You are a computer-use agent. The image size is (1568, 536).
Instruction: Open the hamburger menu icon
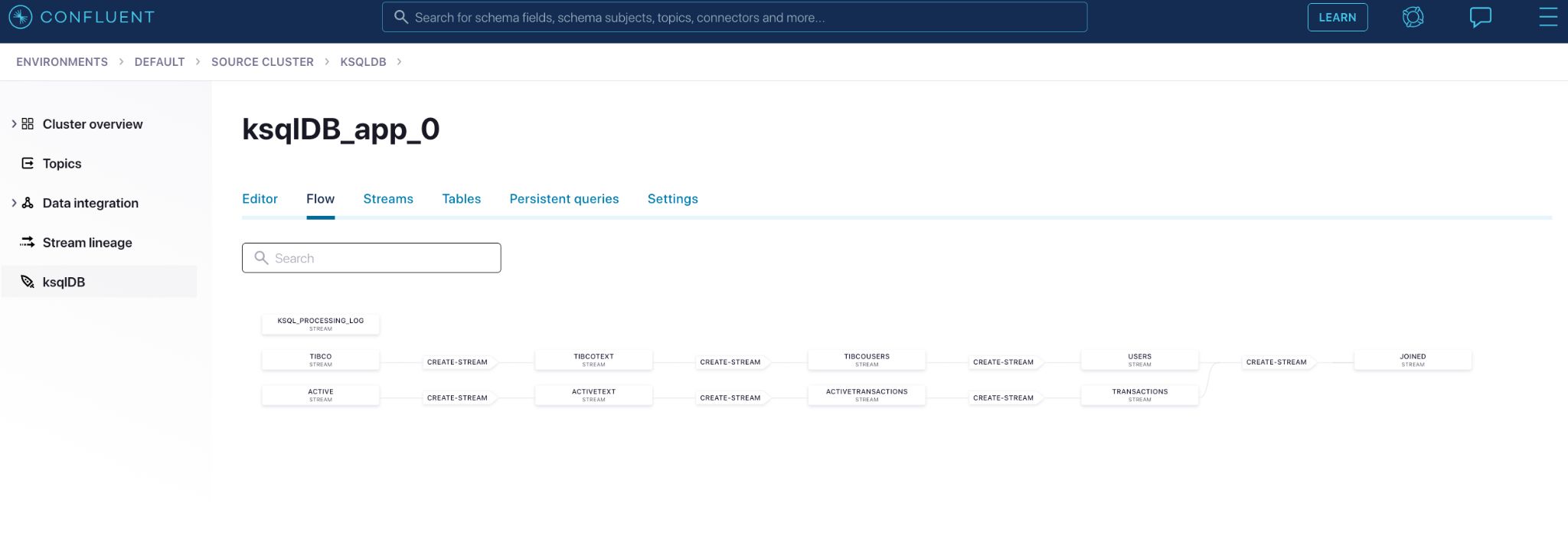tap(1548, 18)
